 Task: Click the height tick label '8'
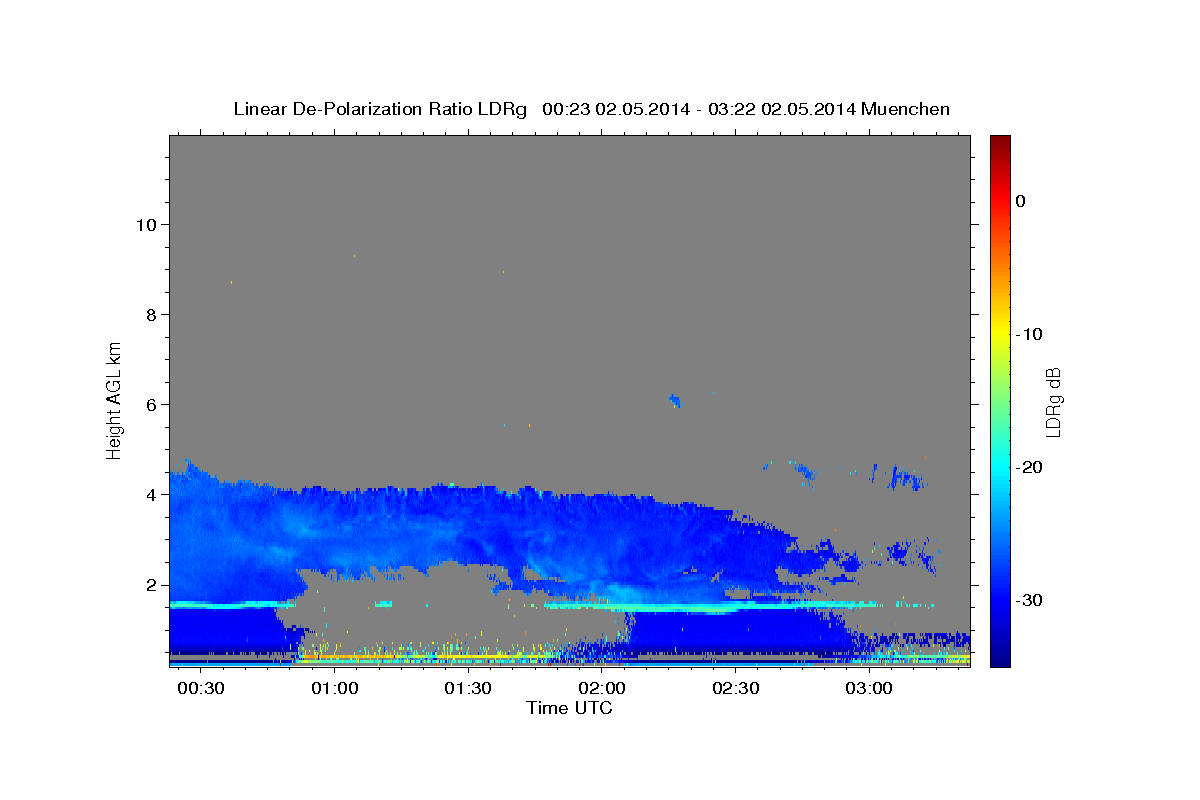point(150,314)
